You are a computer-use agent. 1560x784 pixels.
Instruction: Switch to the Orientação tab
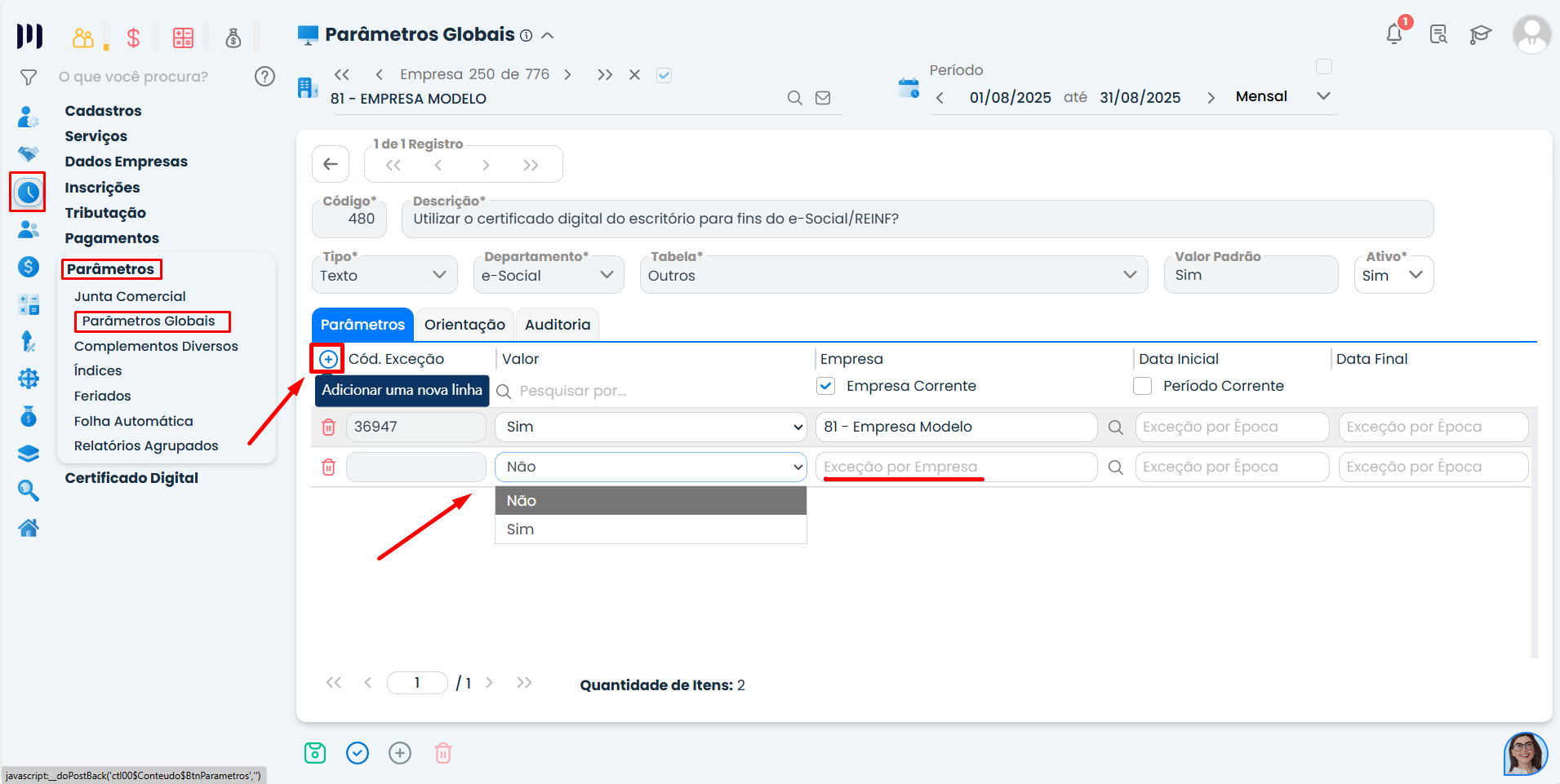coord(464,325)
